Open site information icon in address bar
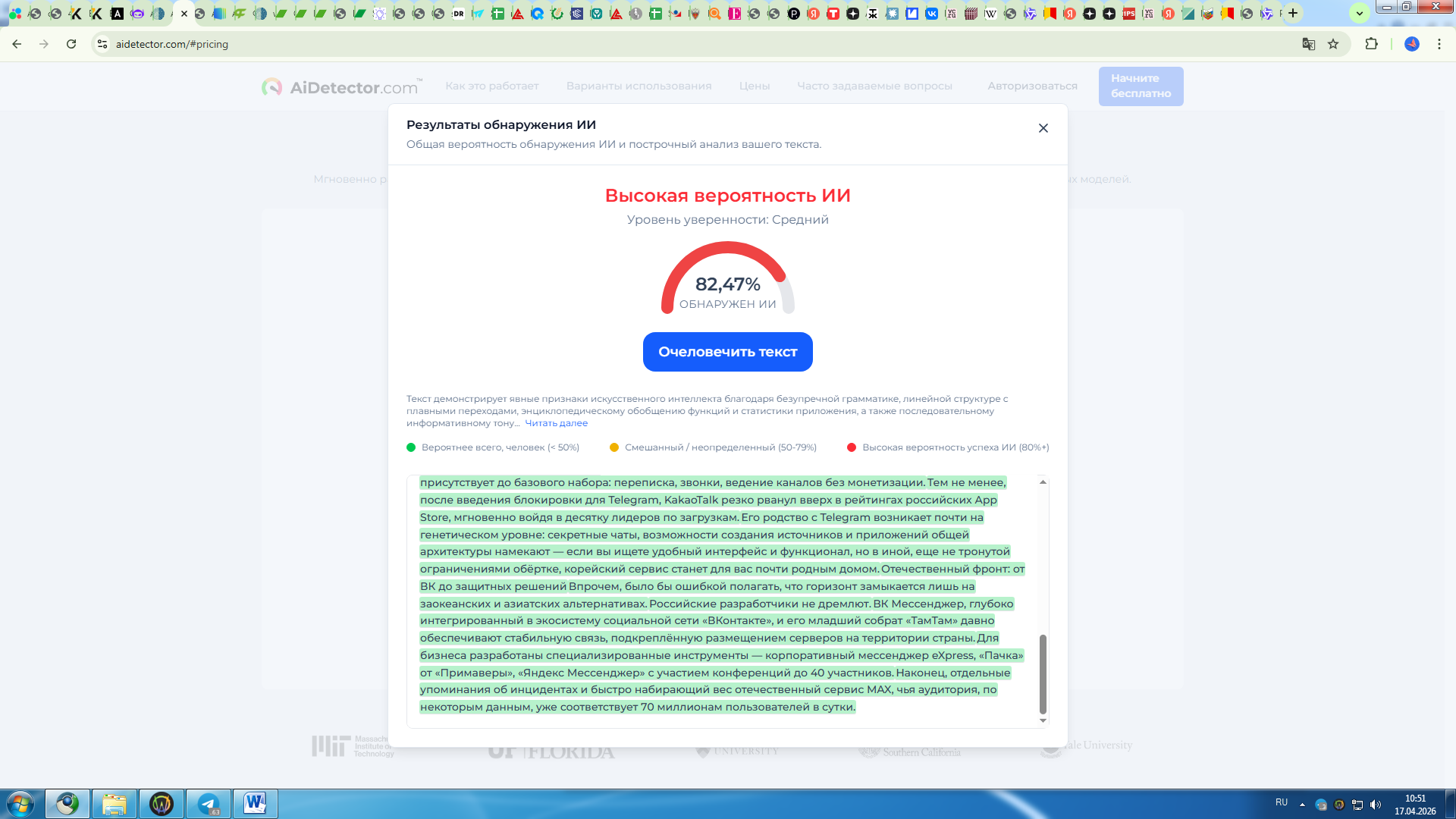 [102, 44]
